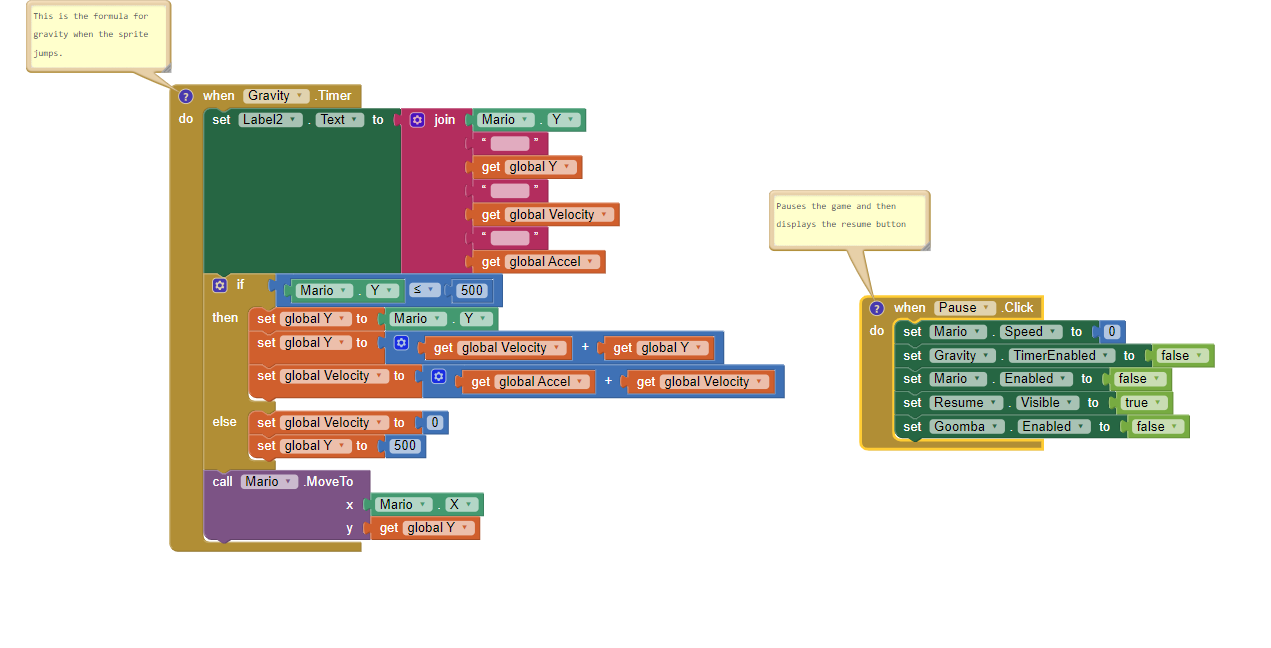Open set global Y dropdown set to 500
This screenshot has height=648, width=1271.
tap(316, 446)
